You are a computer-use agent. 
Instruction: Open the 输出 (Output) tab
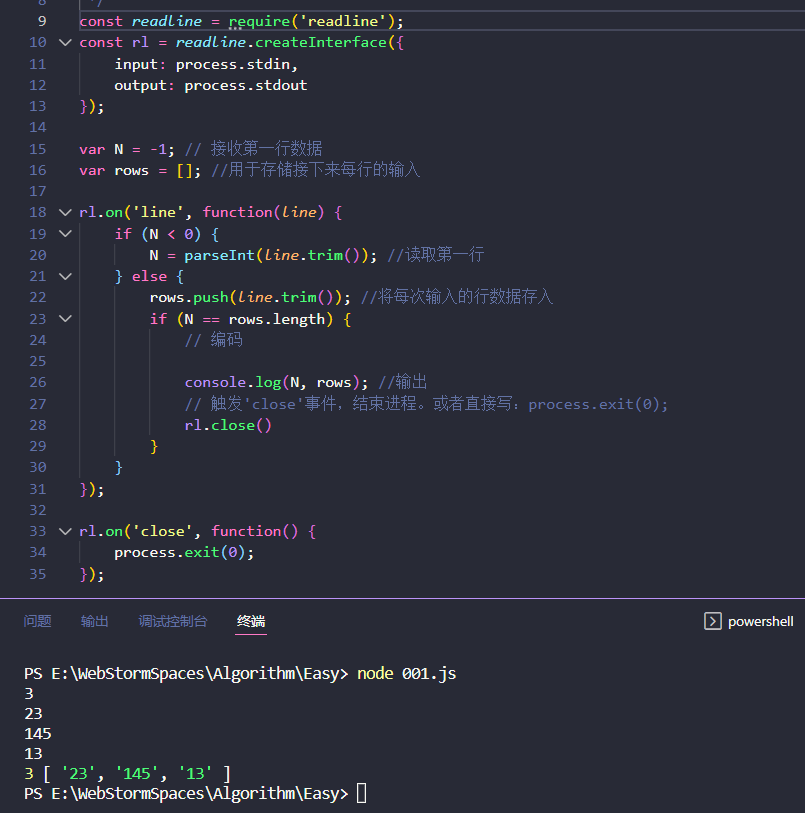pyautogui.click(x=94, y=621)
